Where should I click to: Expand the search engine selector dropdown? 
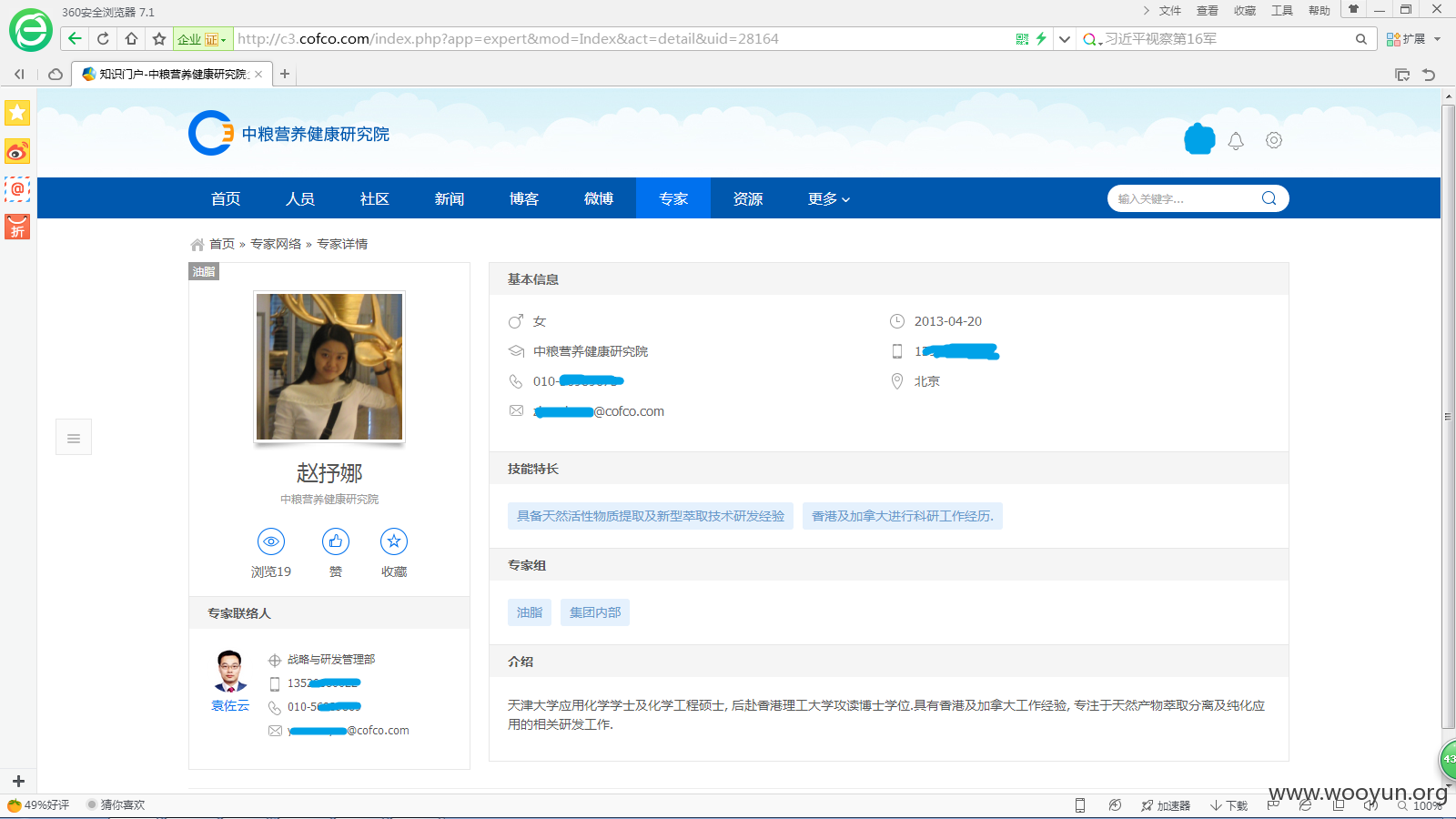pos(1092,39)
